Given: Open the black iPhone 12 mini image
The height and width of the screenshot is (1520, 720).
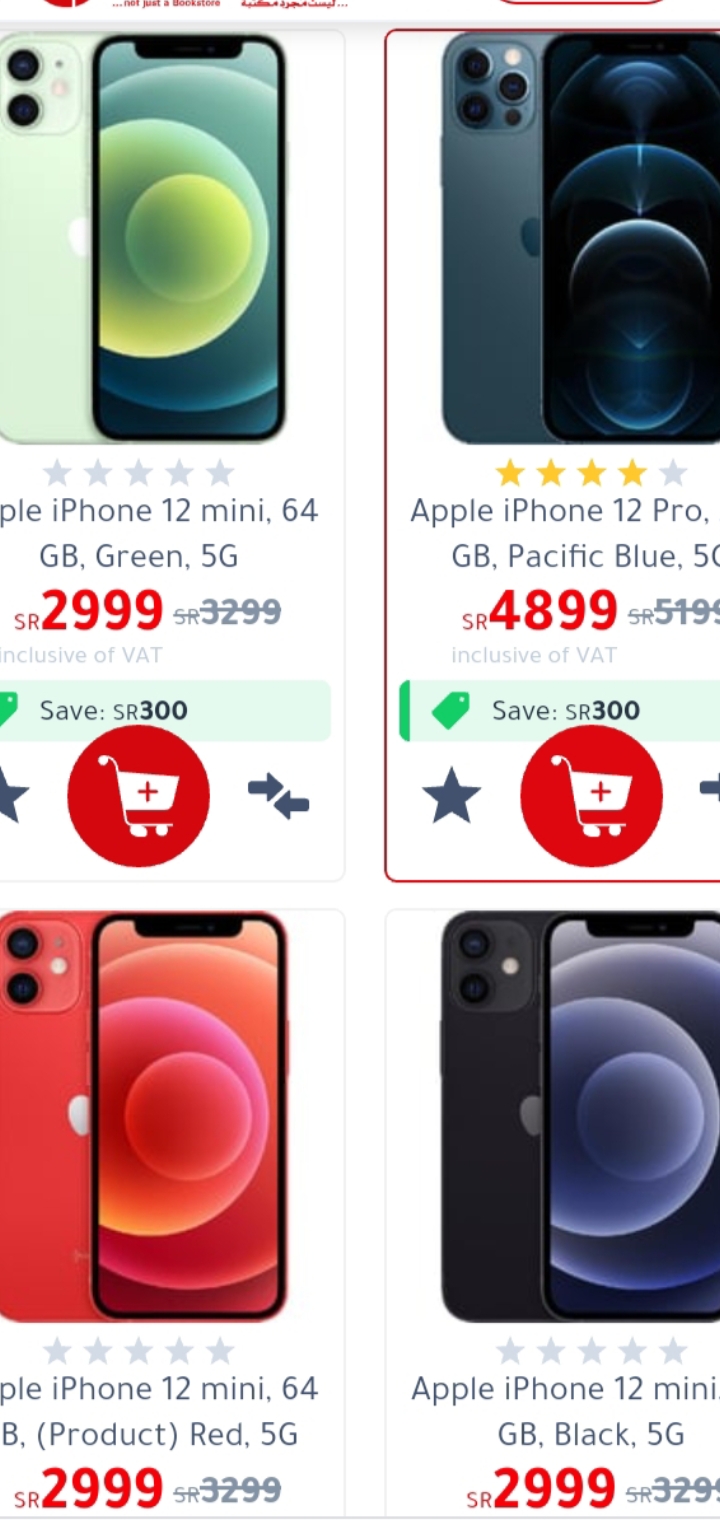Looking at the screenshot, I should click(x=580, y=1116).
